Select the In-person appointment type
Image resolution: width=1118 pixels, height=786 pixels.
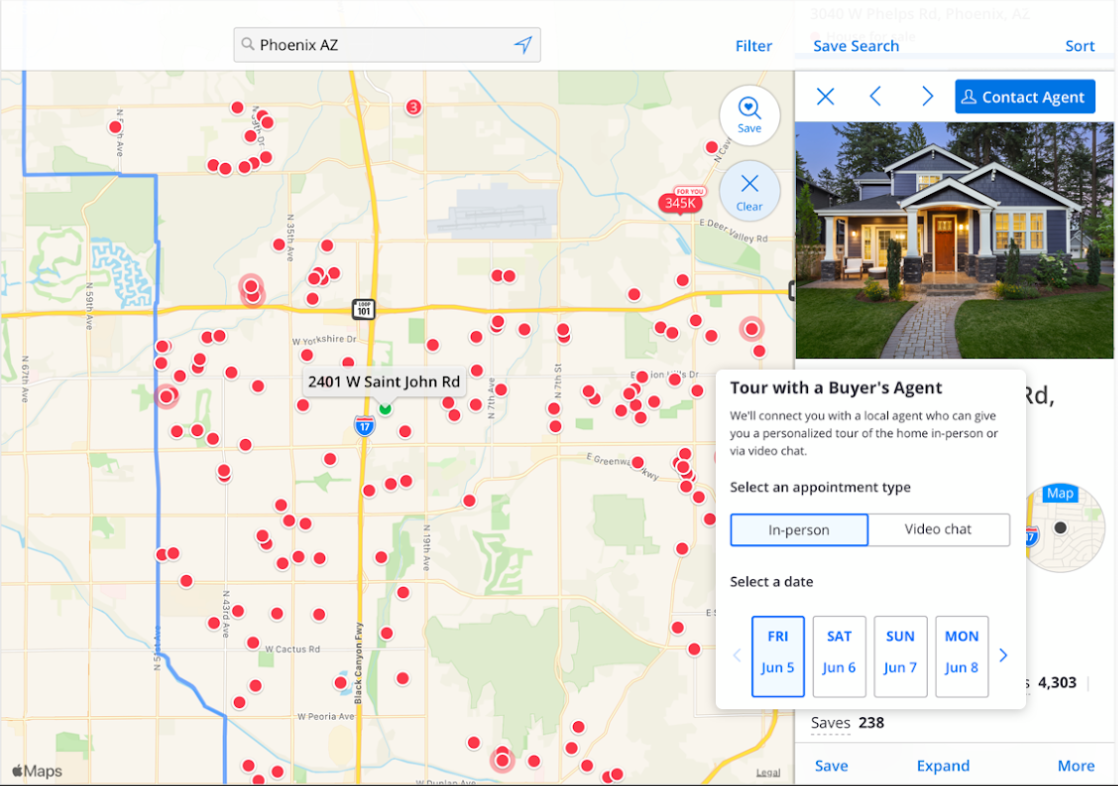[798, 529]
